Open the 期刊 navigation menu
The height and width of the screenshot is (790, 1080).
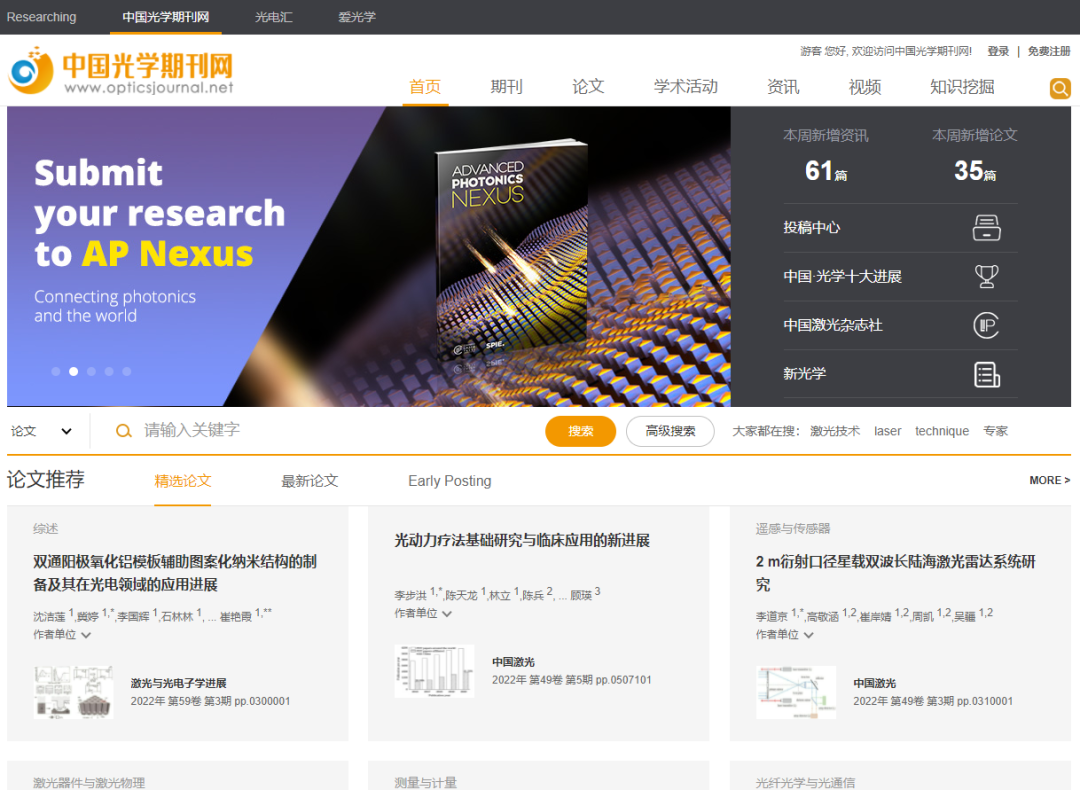tap(506, 87)
